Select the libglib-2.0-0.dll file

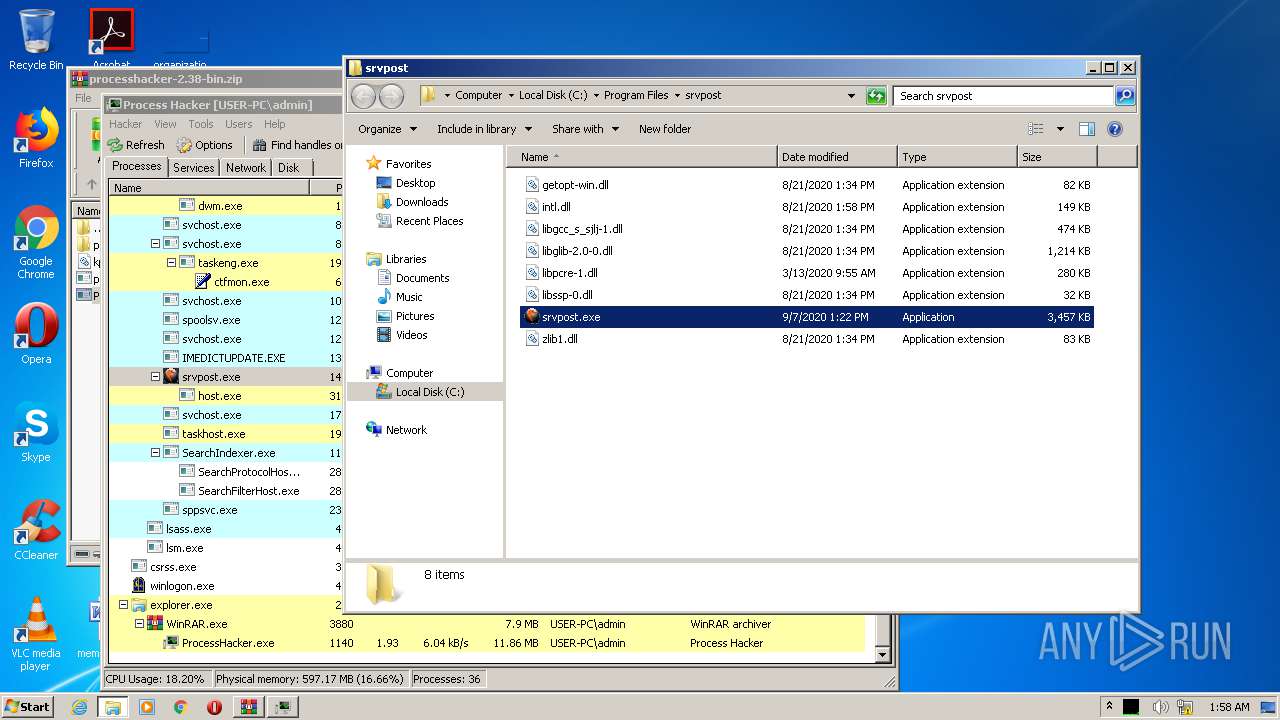[577, 251]
